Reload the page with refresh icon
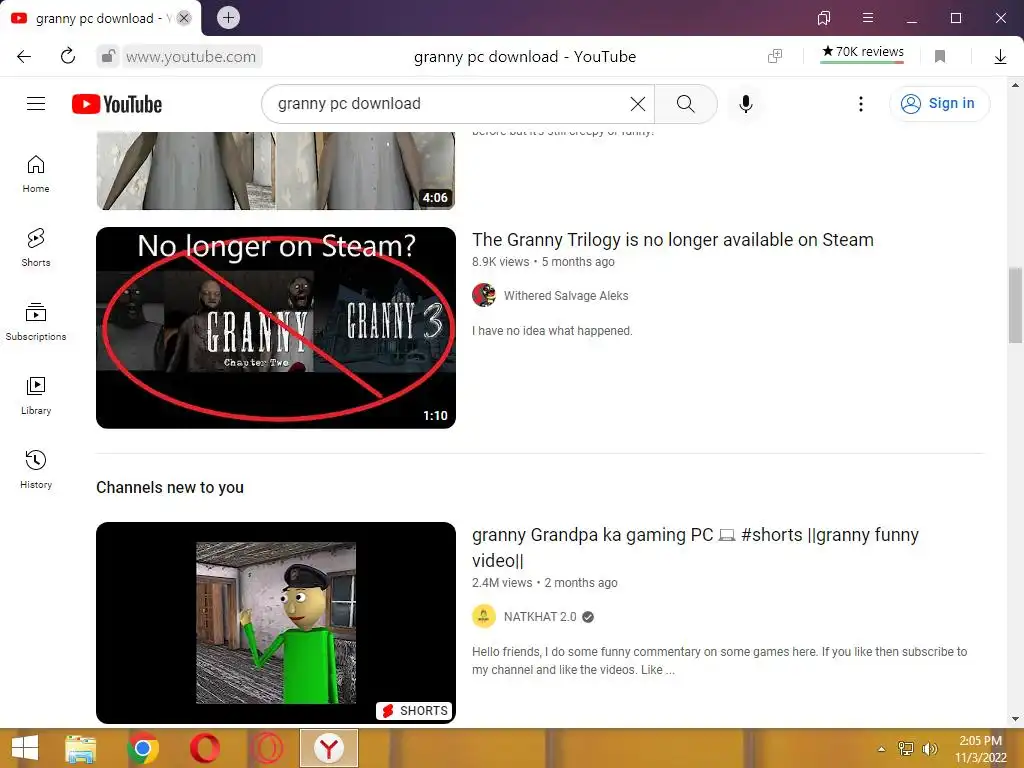 [68, 56]
